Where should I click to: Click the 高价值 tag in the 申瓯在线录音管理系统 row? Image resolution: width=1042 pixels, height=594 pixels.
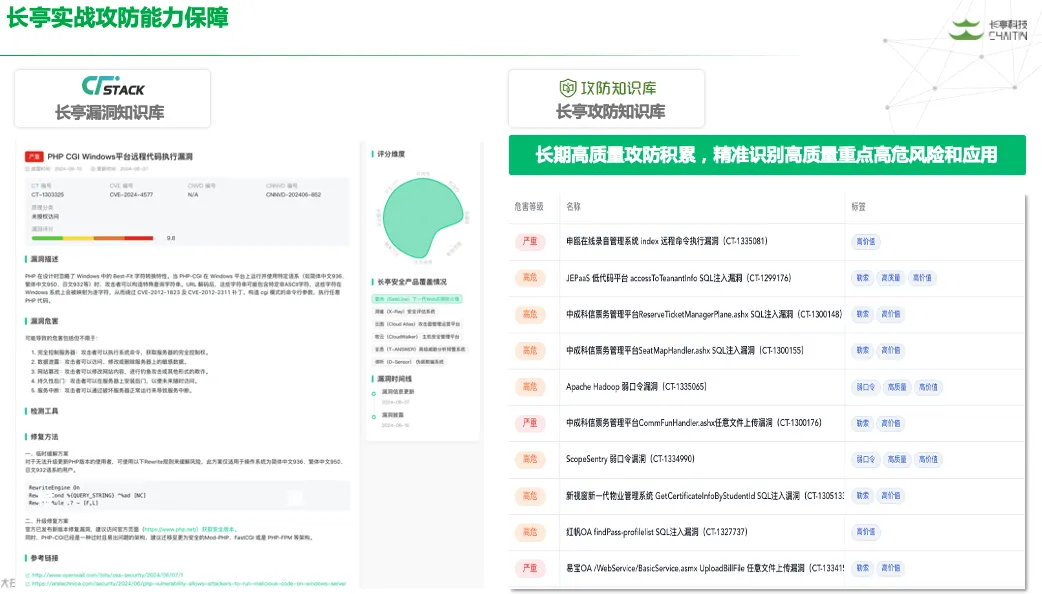click(865, 241)
